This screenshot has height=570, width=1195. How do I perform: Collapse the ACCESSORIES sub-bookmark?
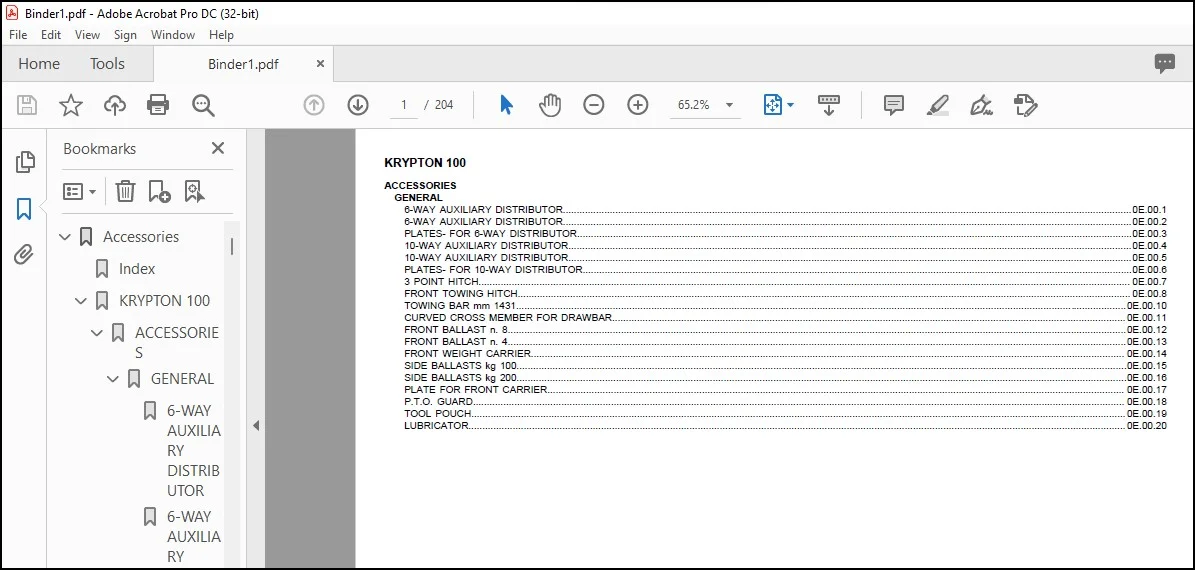[97, 333]
